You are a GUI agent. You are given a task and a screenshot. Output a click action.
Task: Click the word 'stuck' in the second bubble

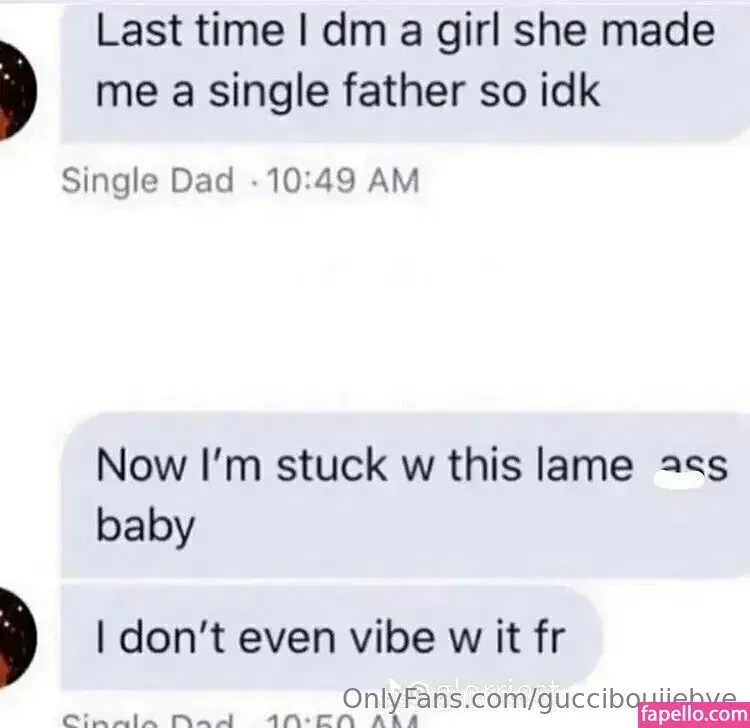click(331, 465)
